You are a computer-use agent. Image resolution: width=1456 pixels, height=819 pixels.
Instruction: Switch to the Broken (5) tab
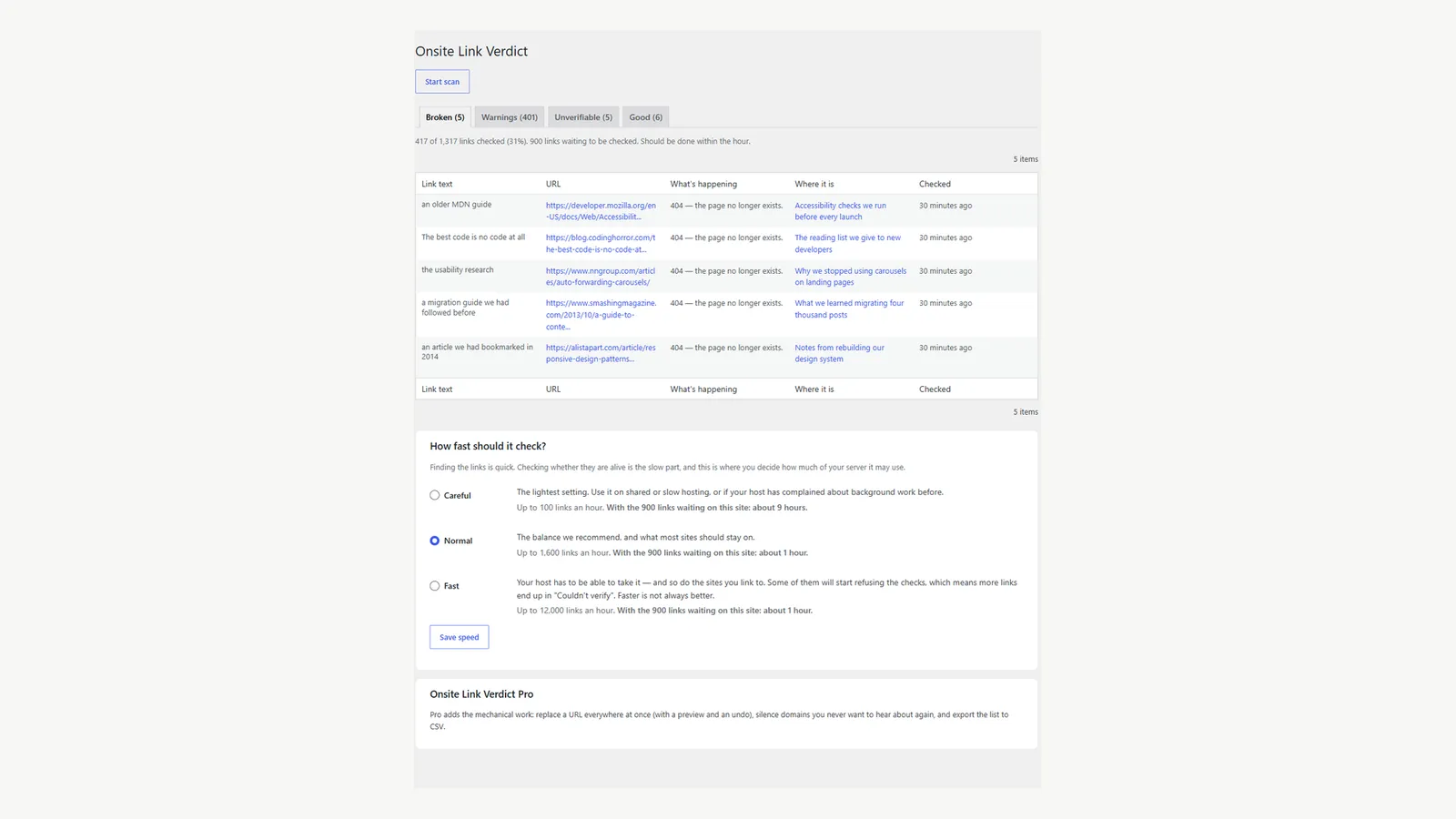click(x=445, y=117)
